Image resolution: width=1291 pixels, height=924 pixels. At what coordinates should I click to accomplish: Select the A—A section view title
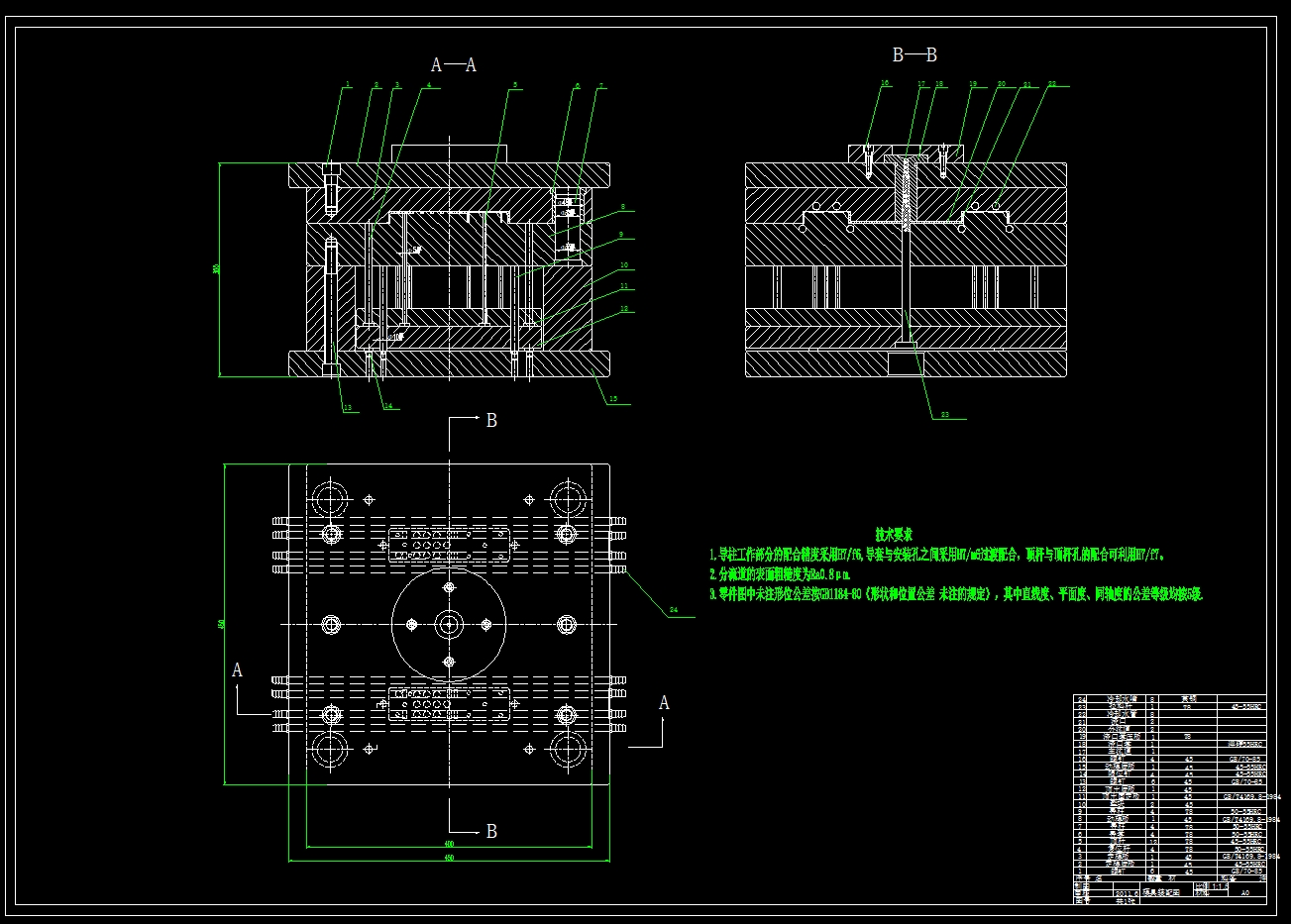pos(454,65)
